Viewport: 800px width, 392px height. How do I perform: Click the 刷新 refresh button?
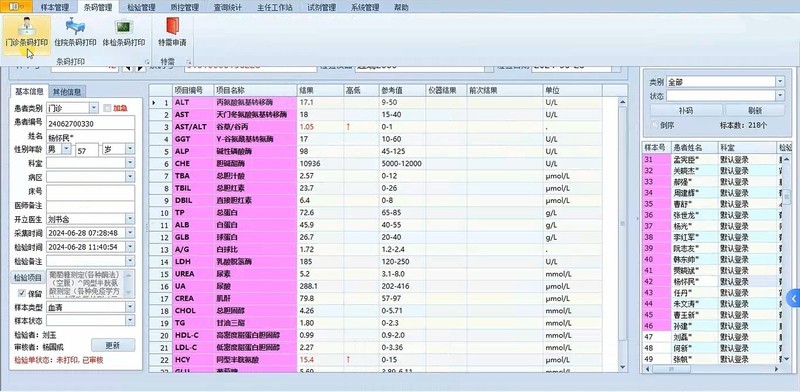[x=755, y=110]
